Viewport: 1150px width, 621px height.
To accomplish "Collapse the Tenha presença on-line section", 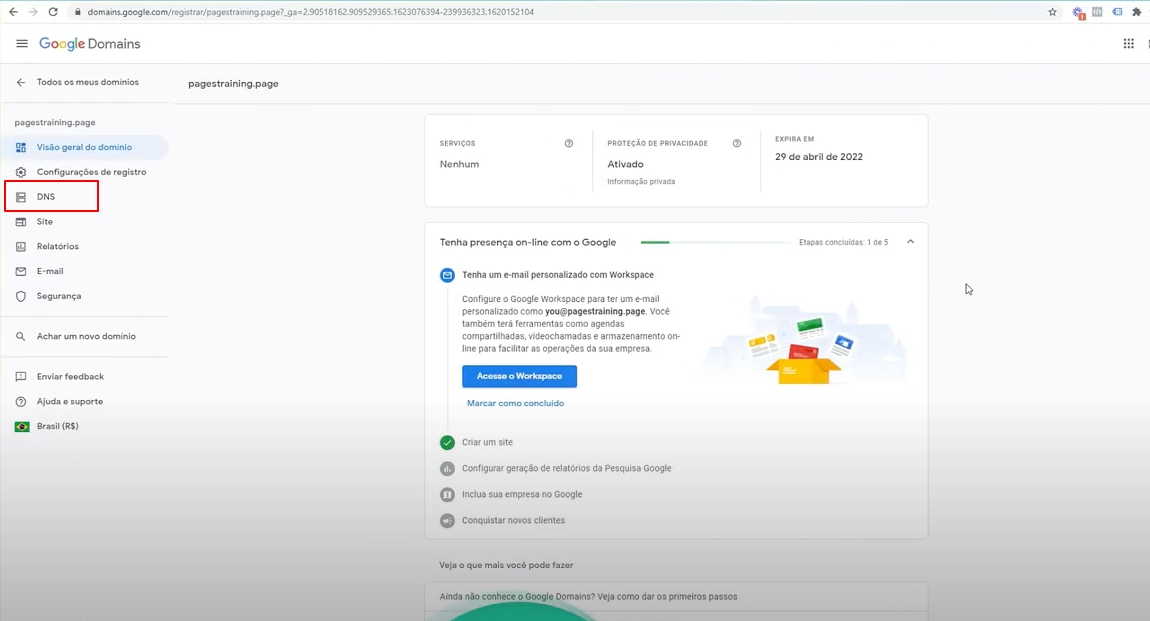I will click(x=910, y=242).
